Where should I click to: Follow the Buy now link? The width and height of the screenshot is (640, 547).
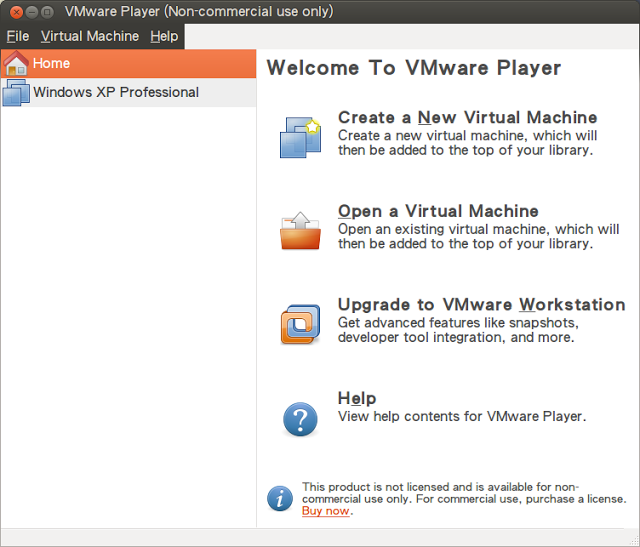325,511
